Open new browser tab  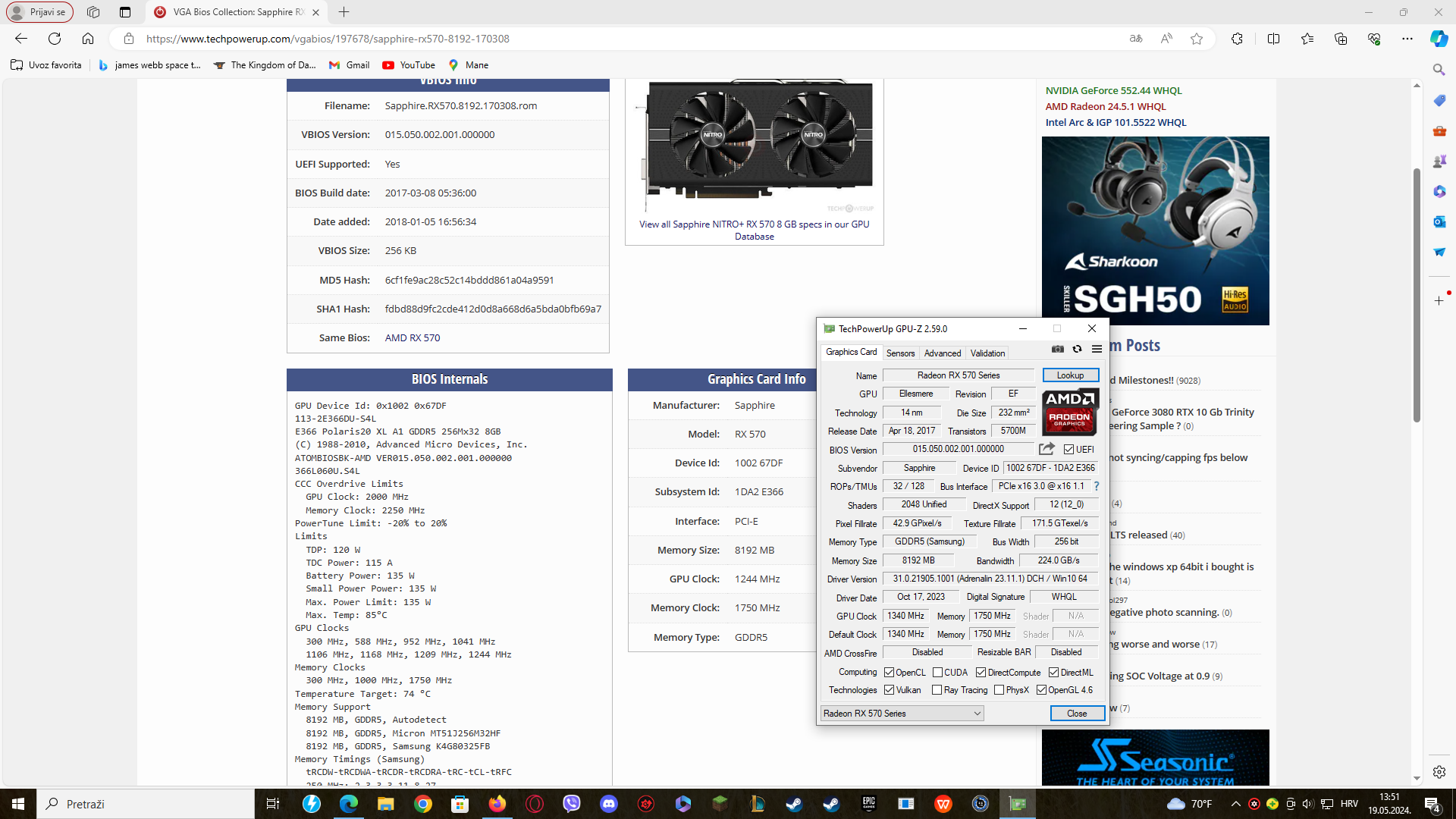[x=344, y=12]
